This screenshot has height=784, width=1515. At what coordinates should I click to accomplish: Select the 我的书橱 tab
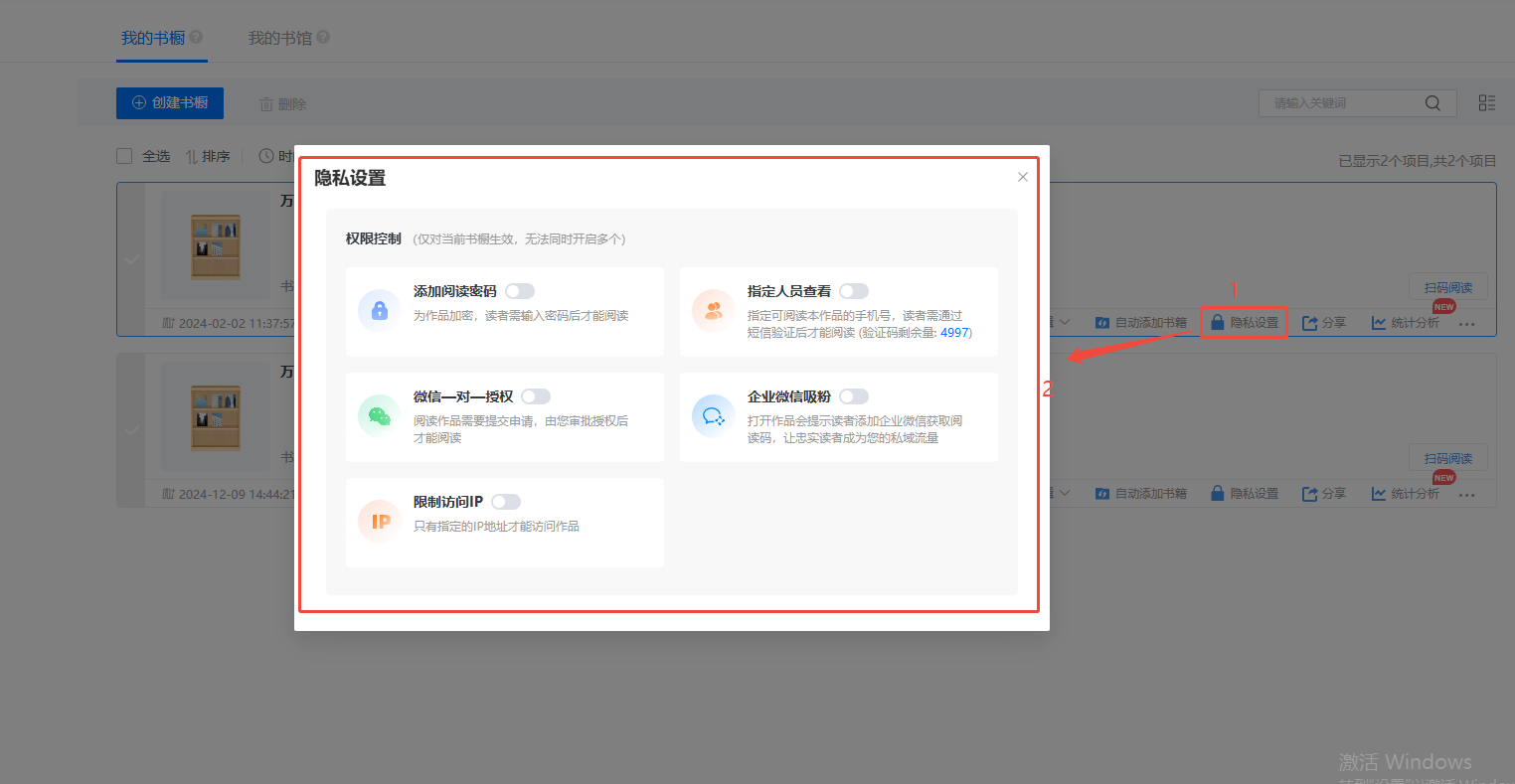point(153,38)
